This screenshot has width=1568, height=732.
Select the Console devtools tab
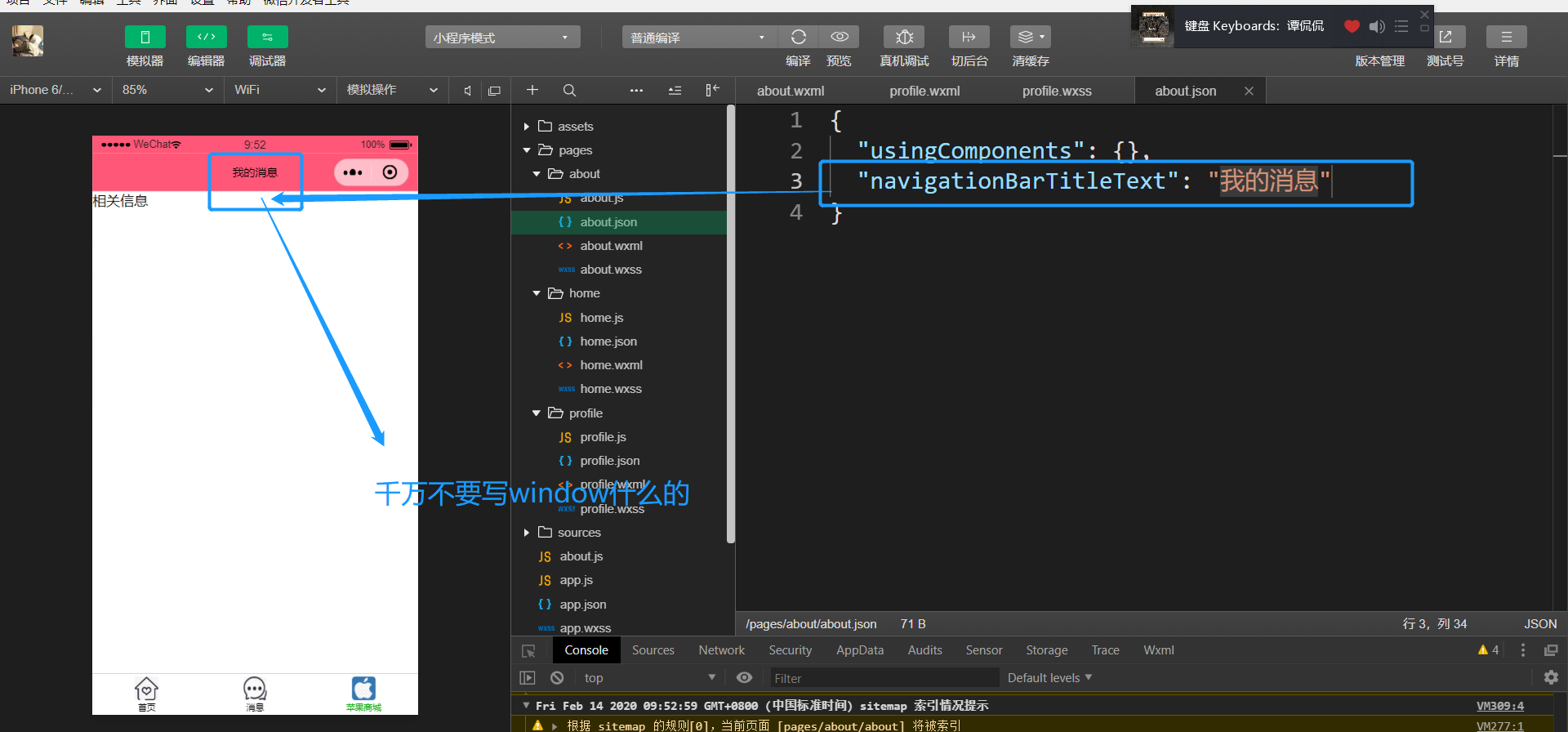pos(586,650)
